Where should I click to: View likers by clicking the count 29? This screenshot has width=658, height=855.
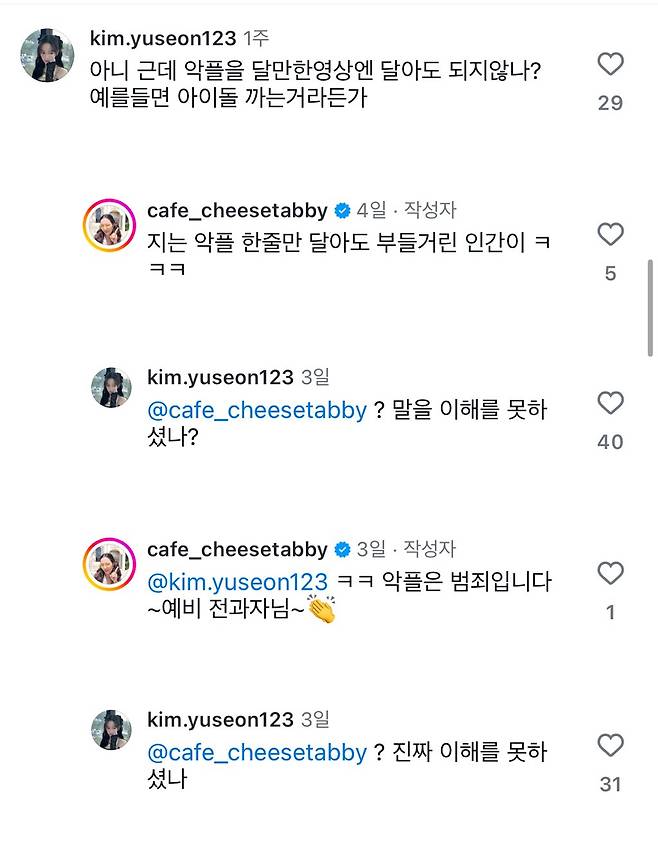click(x=611, y=100)
